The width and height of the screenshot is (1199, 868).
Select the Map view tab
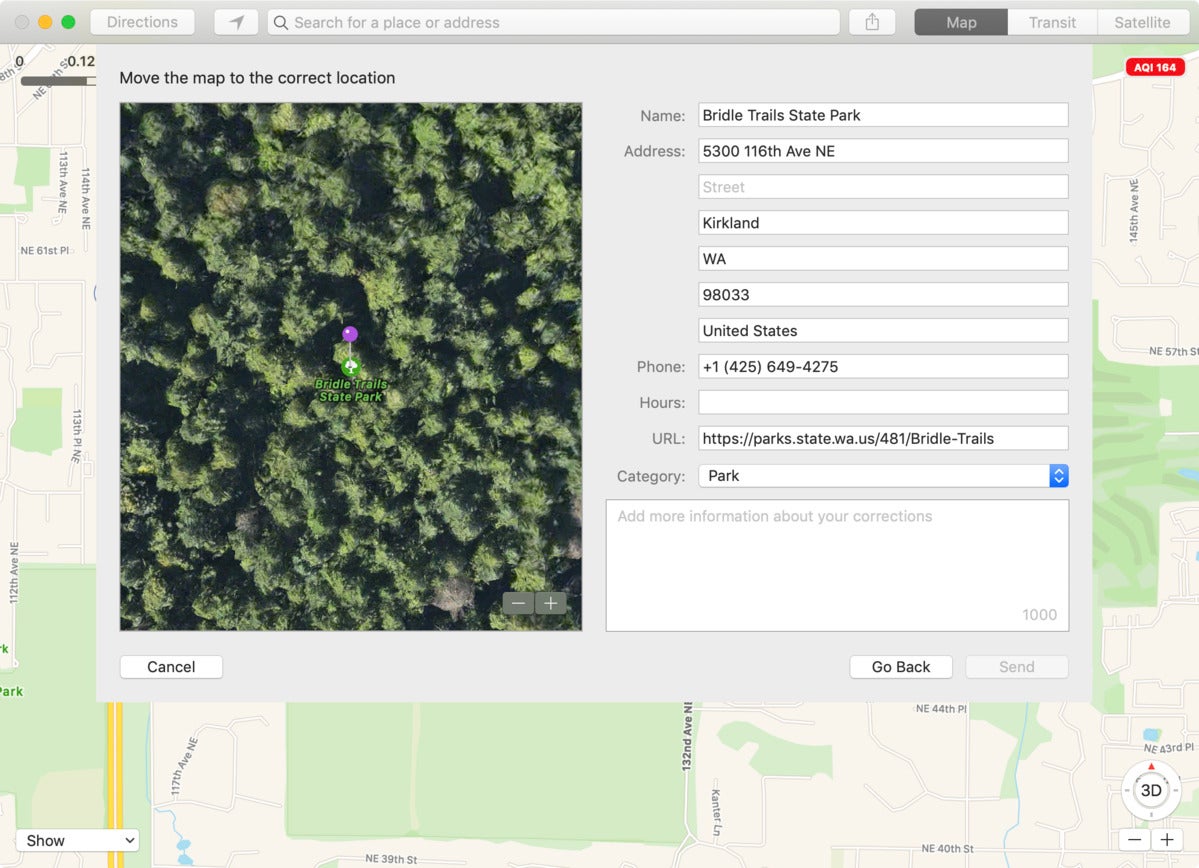coord(961,22)
